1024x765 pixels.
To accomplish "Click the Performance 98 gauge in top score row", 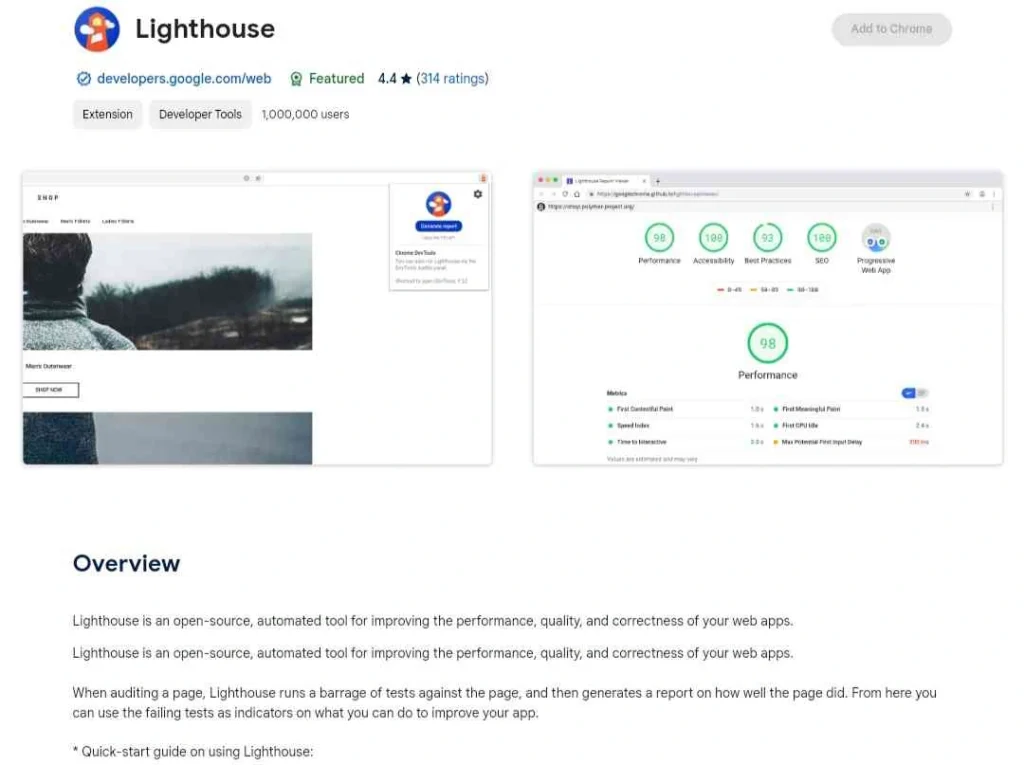I will click(x=659, y=238).
